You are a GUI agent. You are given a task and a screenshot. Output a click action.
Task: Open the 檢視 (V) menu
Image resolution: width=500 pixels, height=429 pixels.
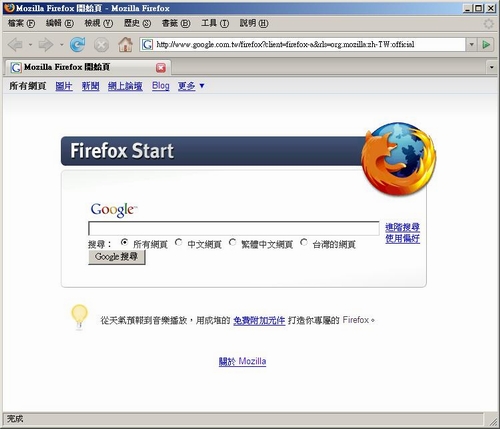[x=99, y=23]
